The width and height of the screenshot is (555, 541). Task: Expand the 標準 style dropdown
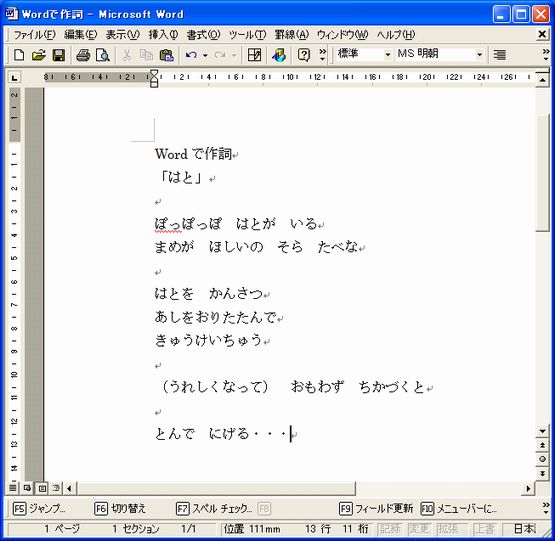click(x=388, y=55)
